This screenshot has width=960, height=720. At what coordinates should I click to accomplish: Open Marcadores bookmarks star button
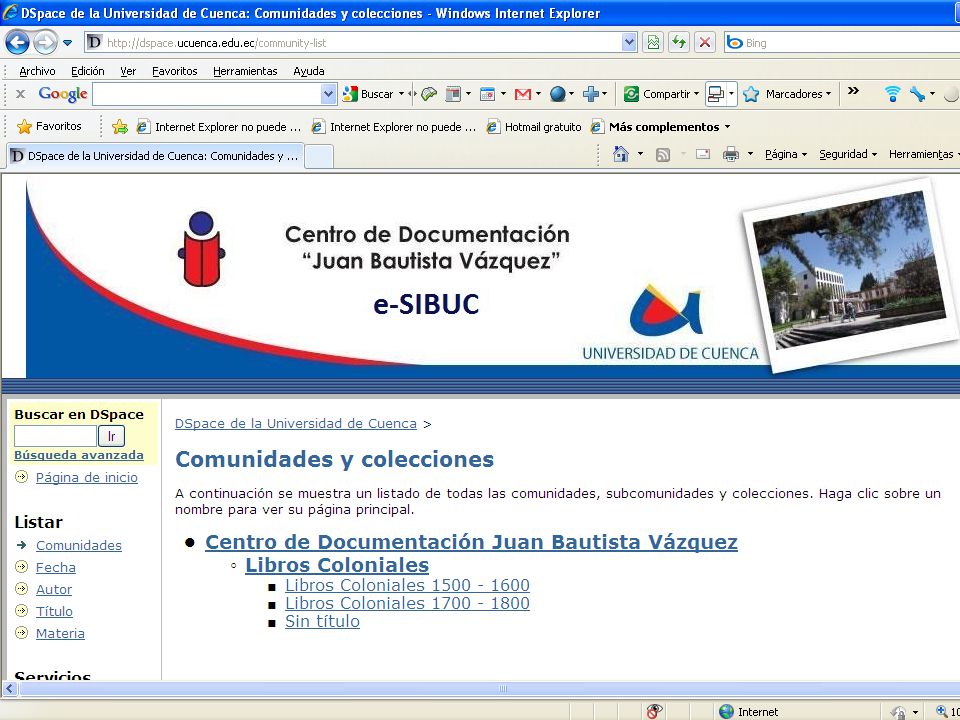(x=787, y=94)
